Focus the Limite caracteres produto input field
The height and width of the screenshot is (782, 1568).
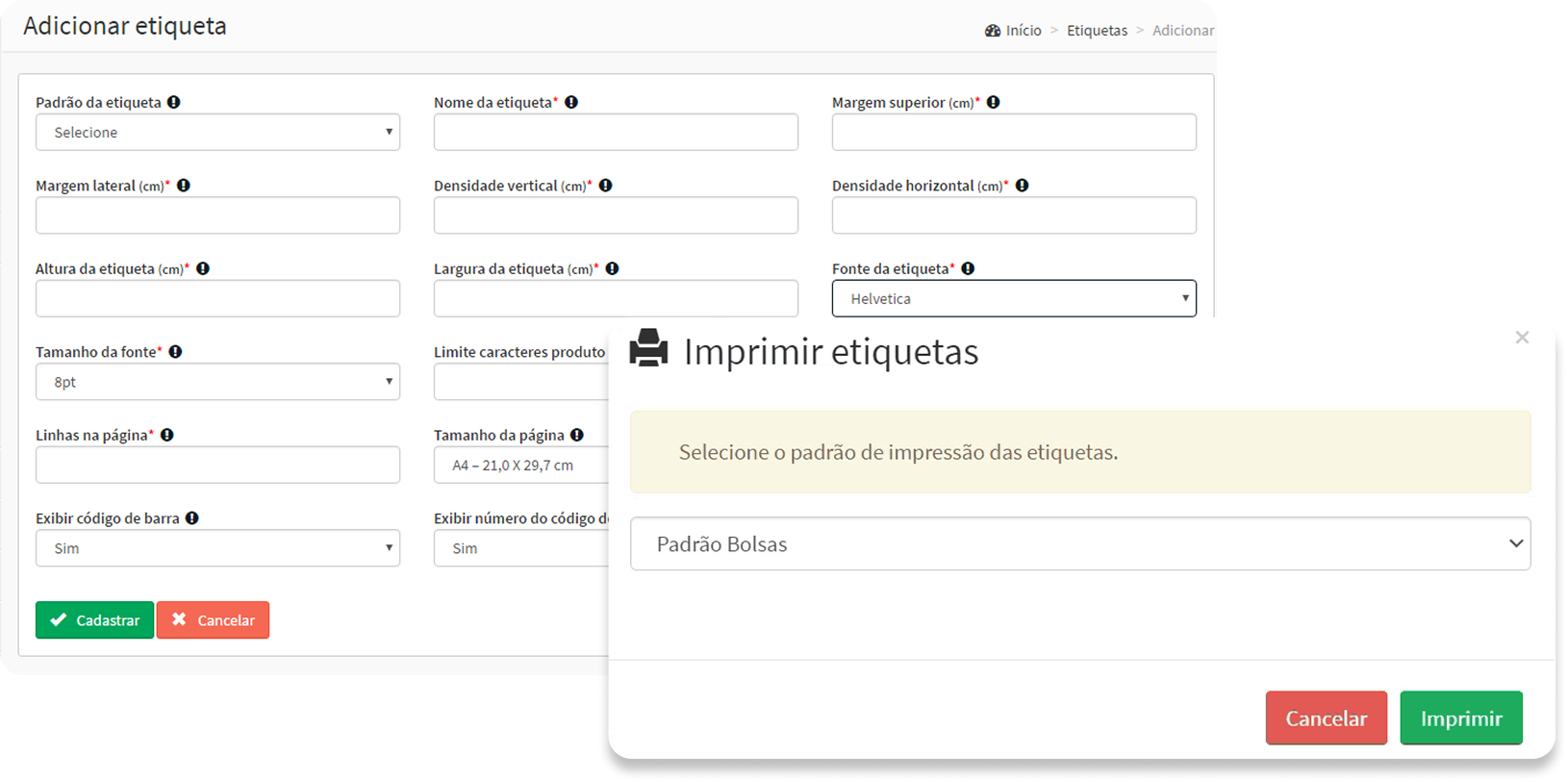coord(521,382)
